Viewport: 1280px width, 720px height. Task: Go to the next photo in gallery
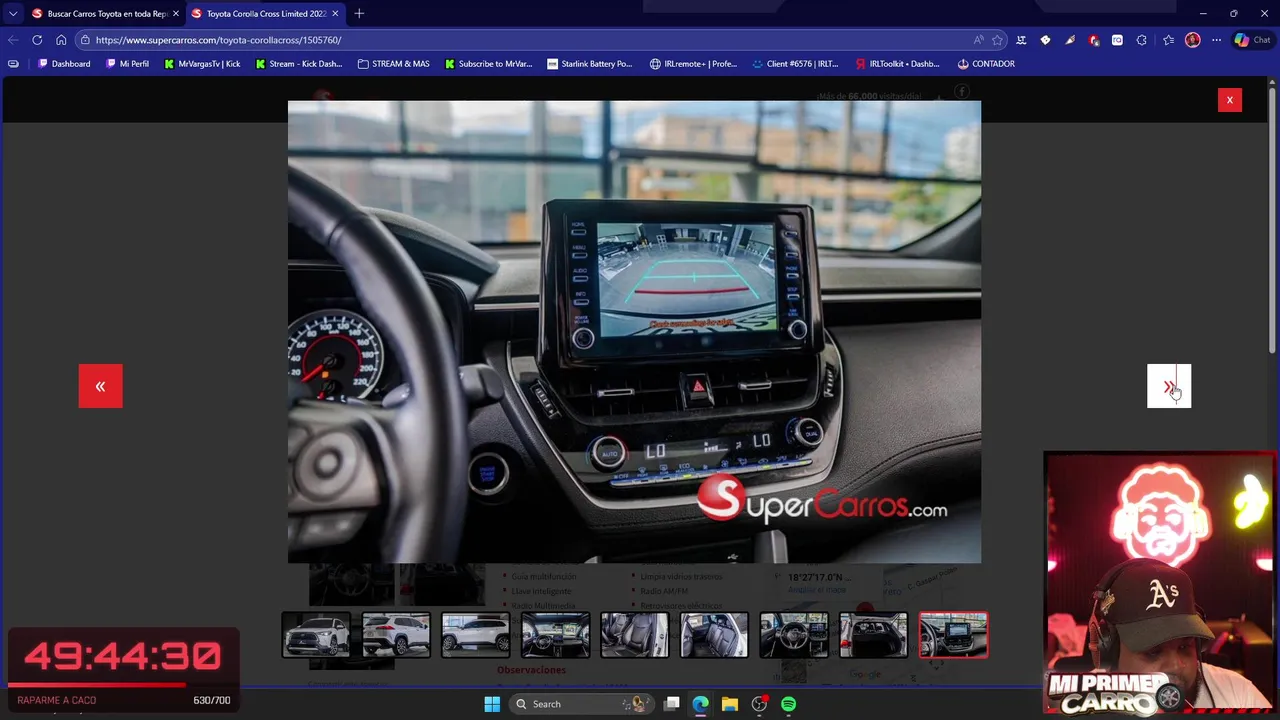pyautogui.click(x=1169, y=386)
